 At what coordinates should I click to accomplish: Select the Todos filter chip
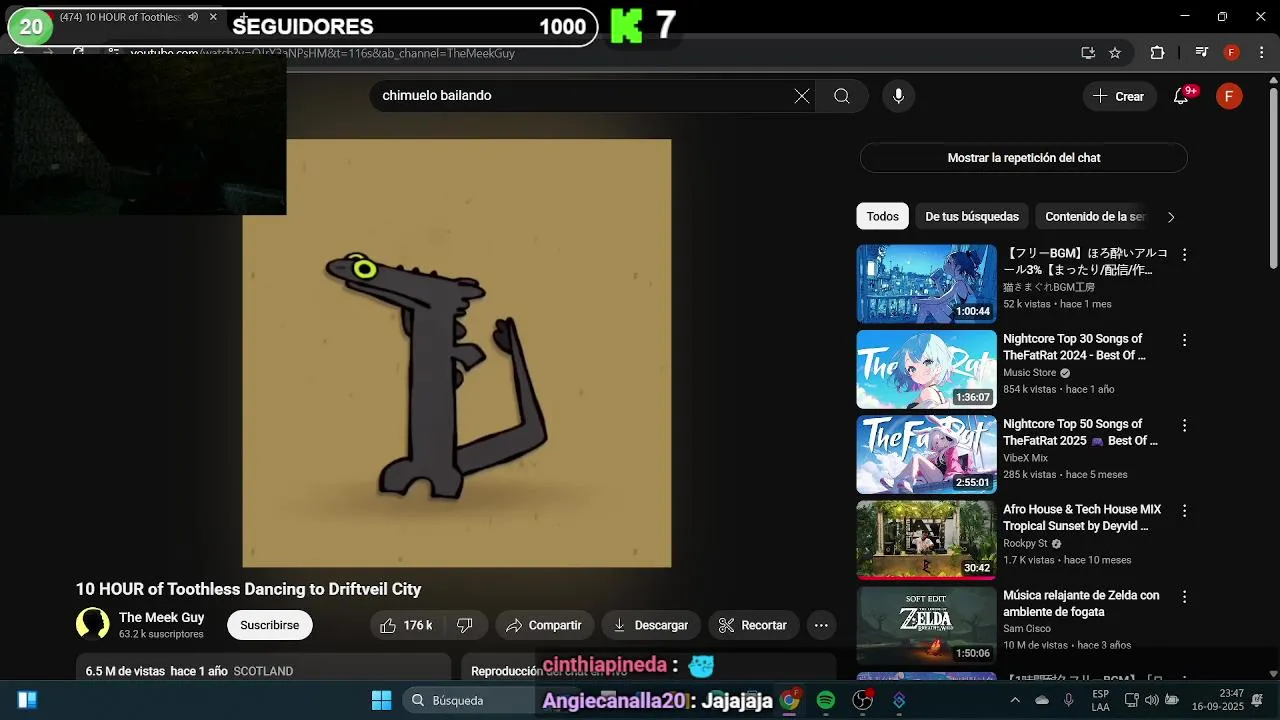click(882, 217)
